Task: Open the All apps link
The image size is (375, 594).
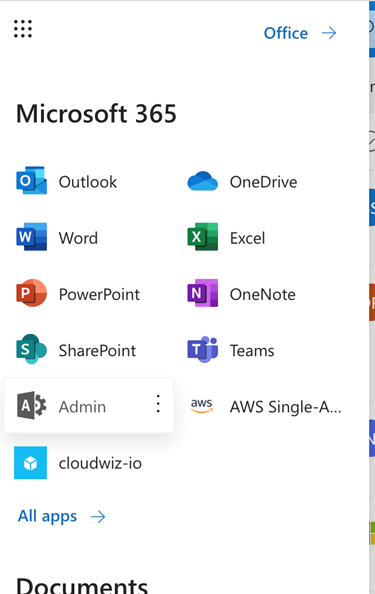Action: [47, 516]
